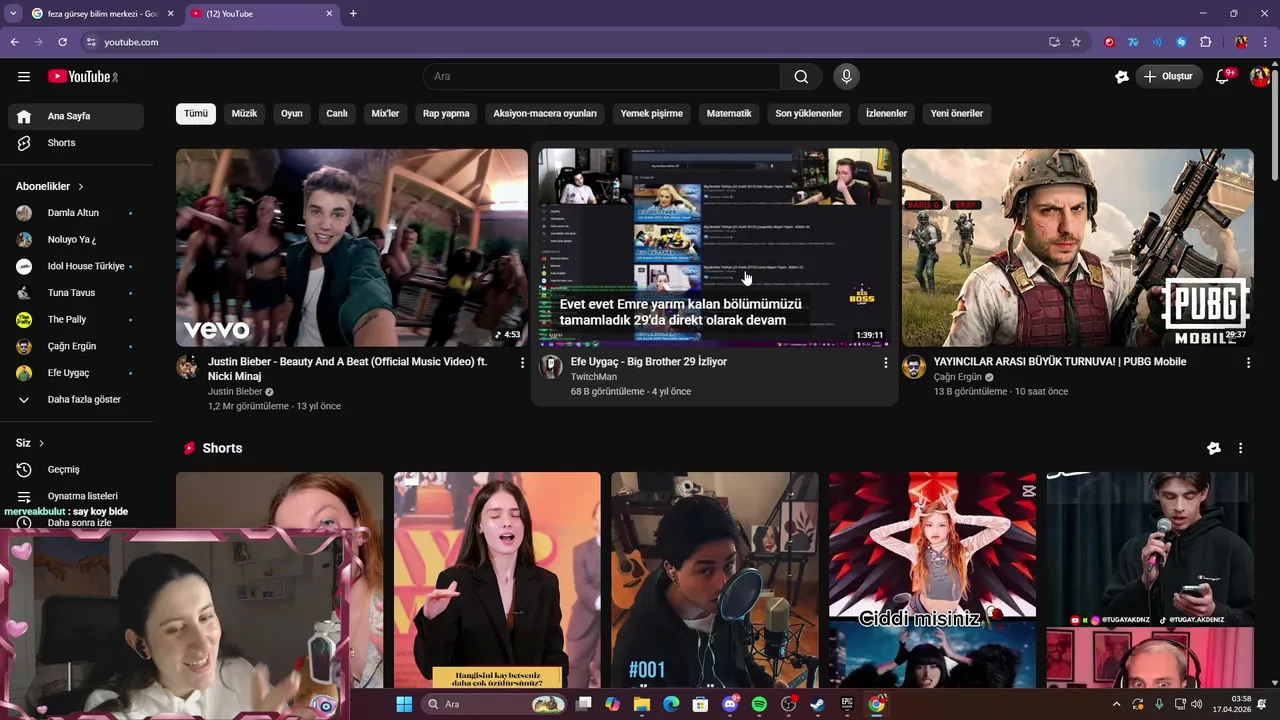
Task: Open the extensions puzzle-piece menu
Action: click(1205, 42)
